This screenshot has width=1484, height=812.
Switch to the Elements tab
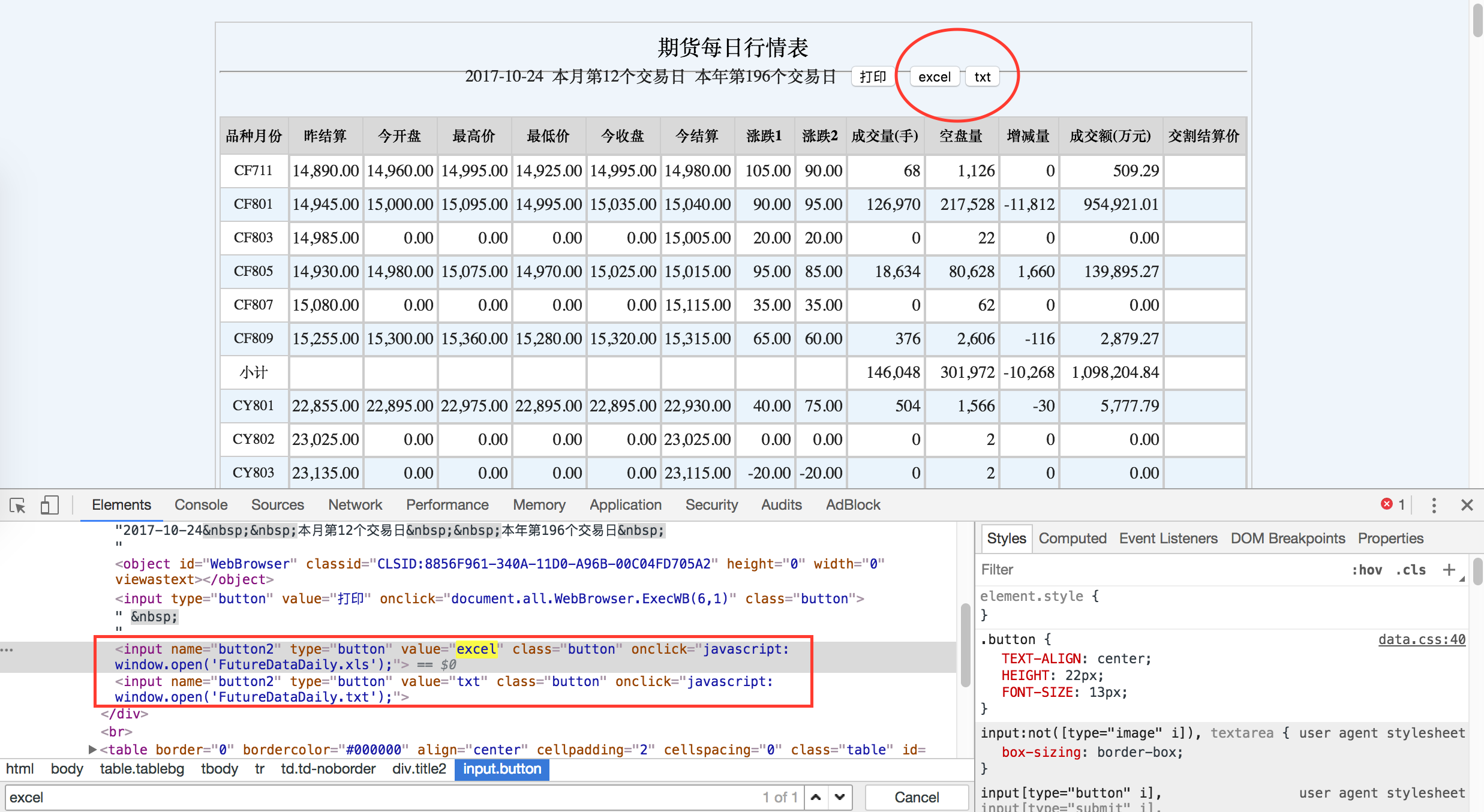tap(121, 505)
